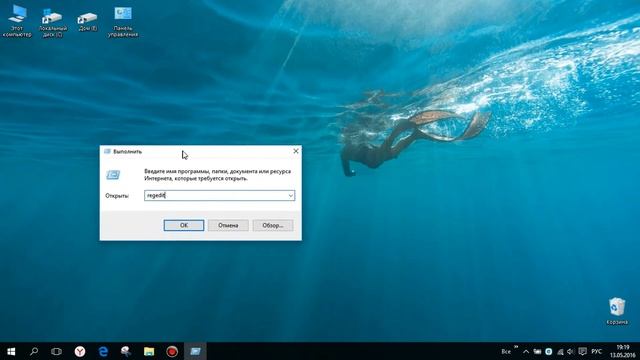The width and height of the screenshot is (640, 360).
Task: Select the Run dialog taskbar button
Action: point(195,351)
